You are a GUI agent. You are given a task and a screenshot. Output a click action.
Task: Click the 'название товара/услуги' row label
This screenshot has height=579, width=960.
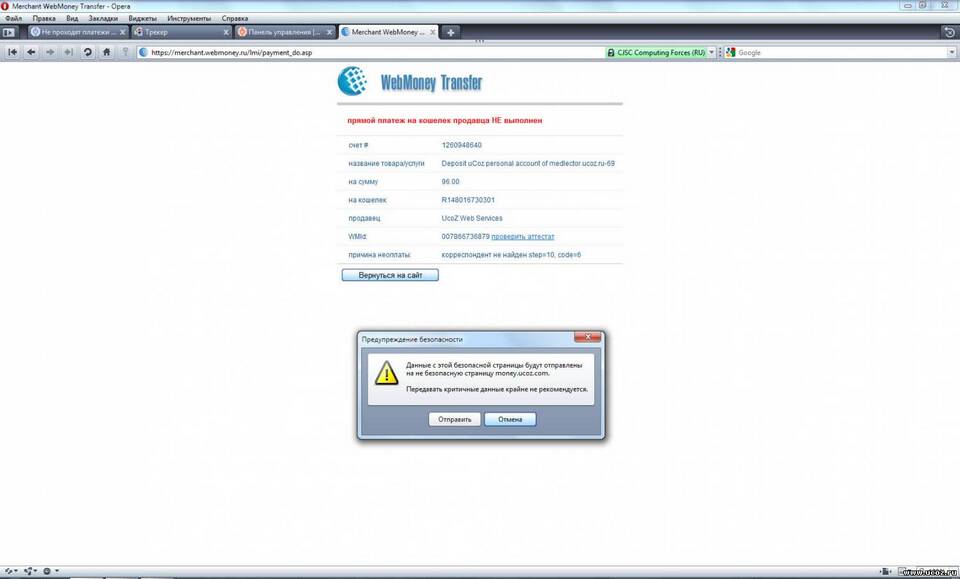tap(386, 163)
